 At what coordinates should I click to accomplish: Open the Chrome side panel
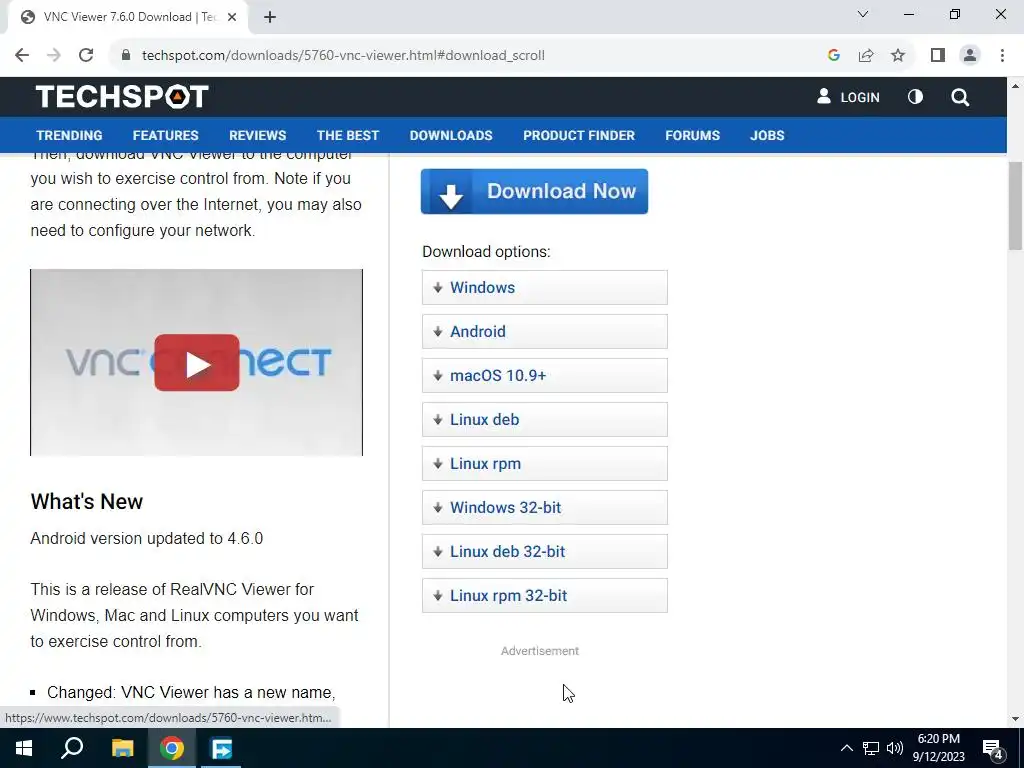click(938, 55)
